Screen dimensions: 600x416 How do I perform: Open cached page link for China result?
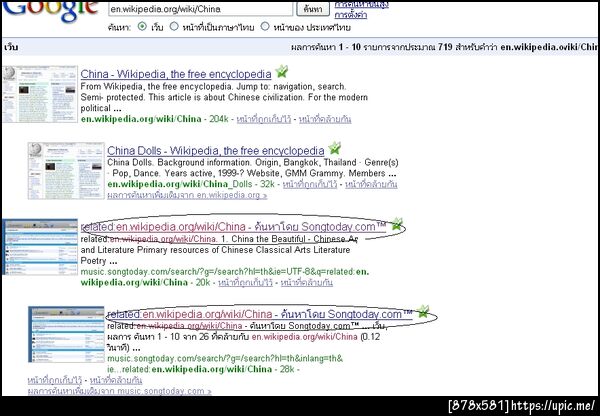[264, 119]
